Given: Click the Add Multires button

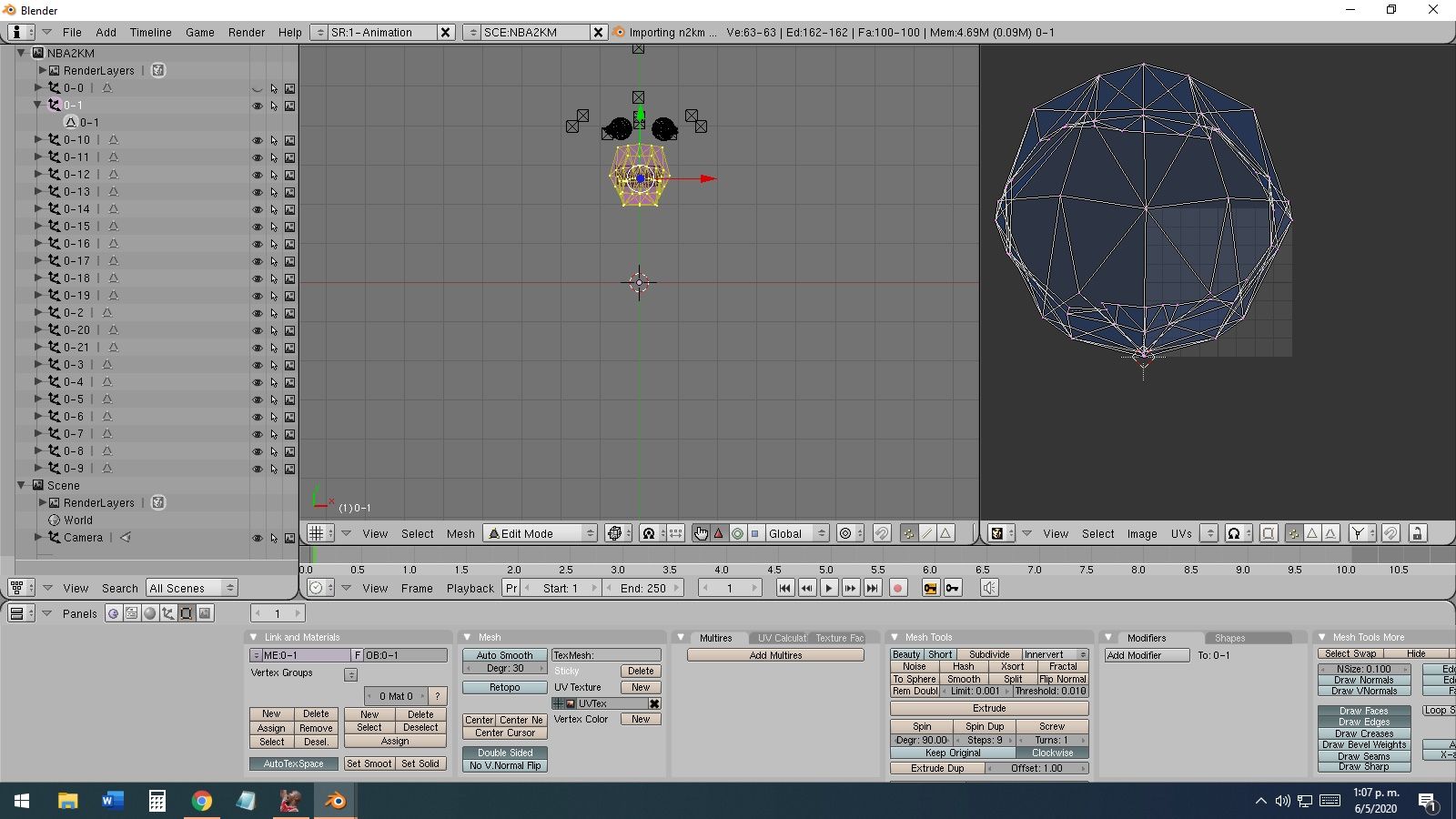Looking at the screenshot, I should (x=775, y=655).
